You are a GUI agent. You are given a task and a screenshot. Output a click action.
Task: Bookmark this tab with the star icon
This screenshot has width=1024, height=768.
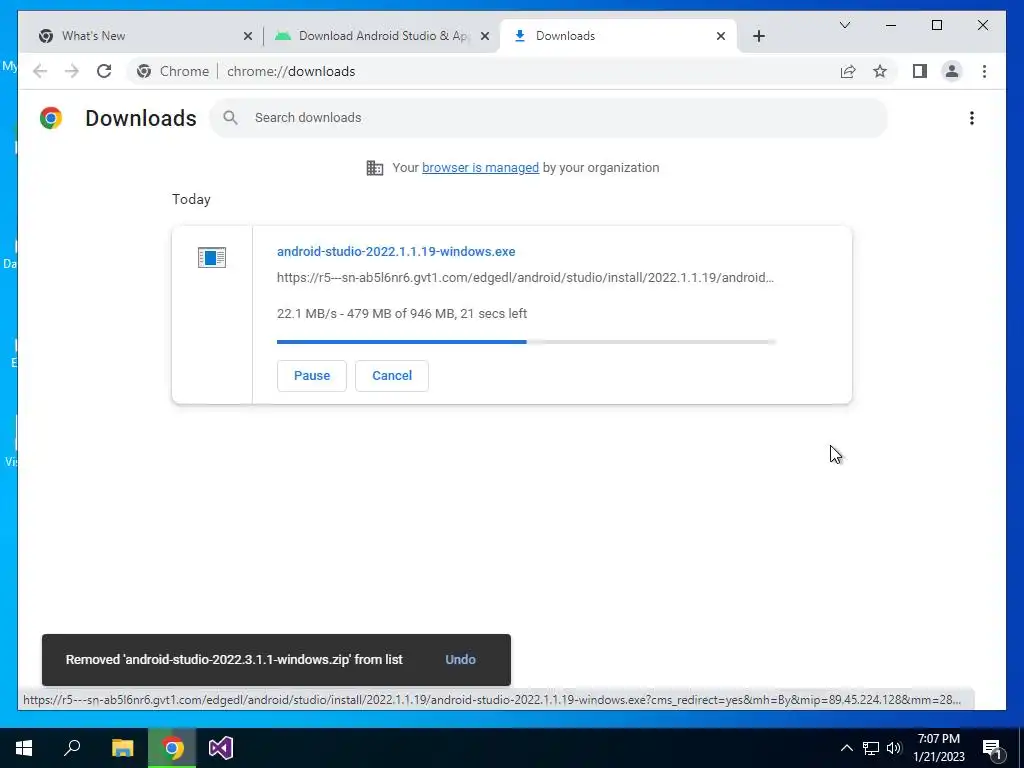(880, 71)
